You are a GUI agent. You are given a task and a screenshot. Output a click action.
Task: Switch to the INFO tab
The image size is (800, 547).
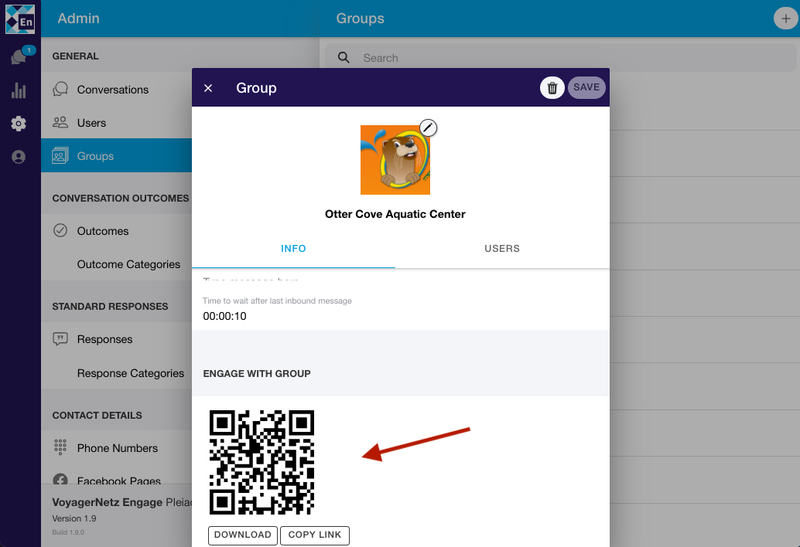click(x=293, y=248)
